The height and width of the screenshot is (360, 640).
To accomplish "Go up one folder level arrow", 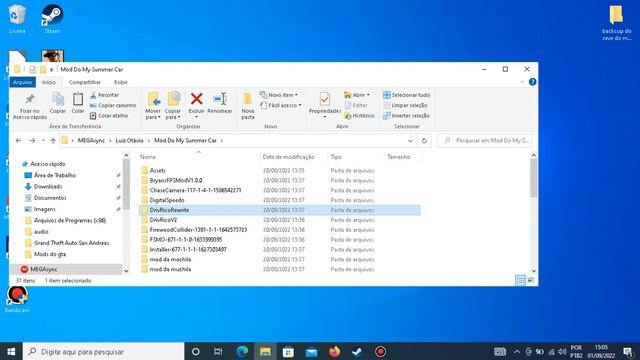I will coord(53,140).
